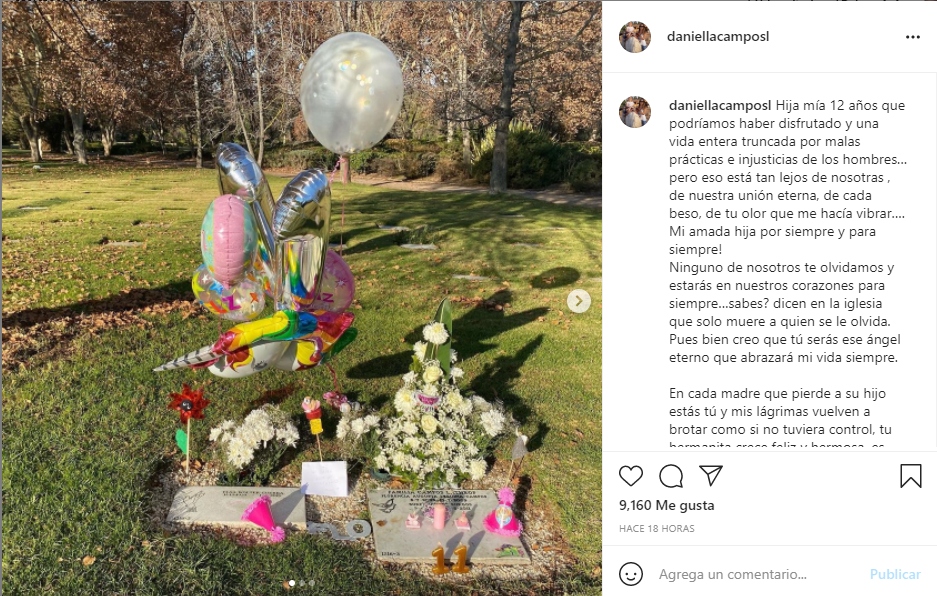This screenshot has width=937, height=596.
Task: Focus the Agrega un comentario field
Action: 758,574
